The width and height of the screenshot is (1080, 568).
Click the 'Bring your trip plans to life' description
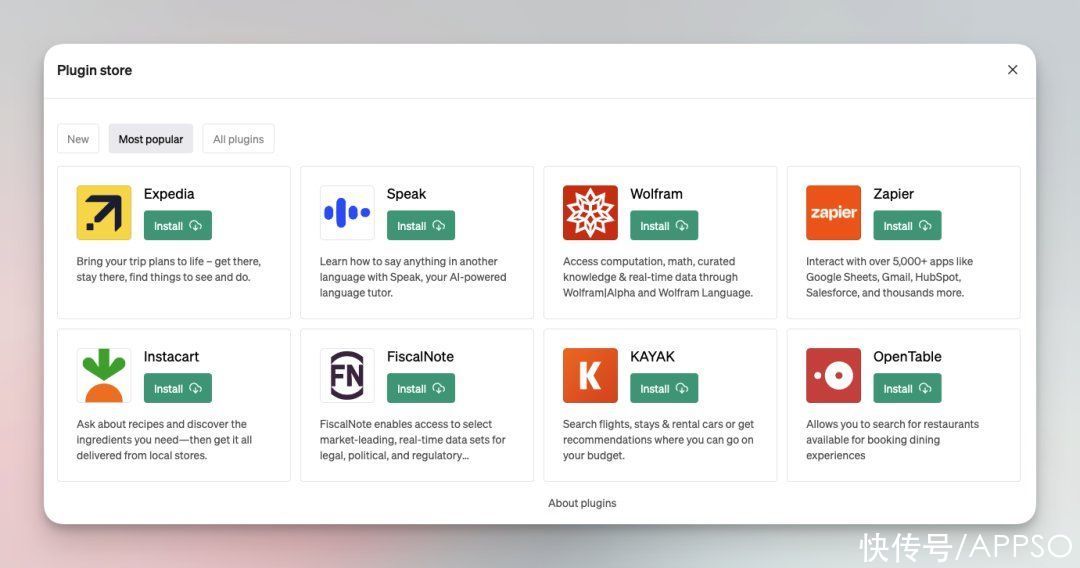click(x=169, y=269)
